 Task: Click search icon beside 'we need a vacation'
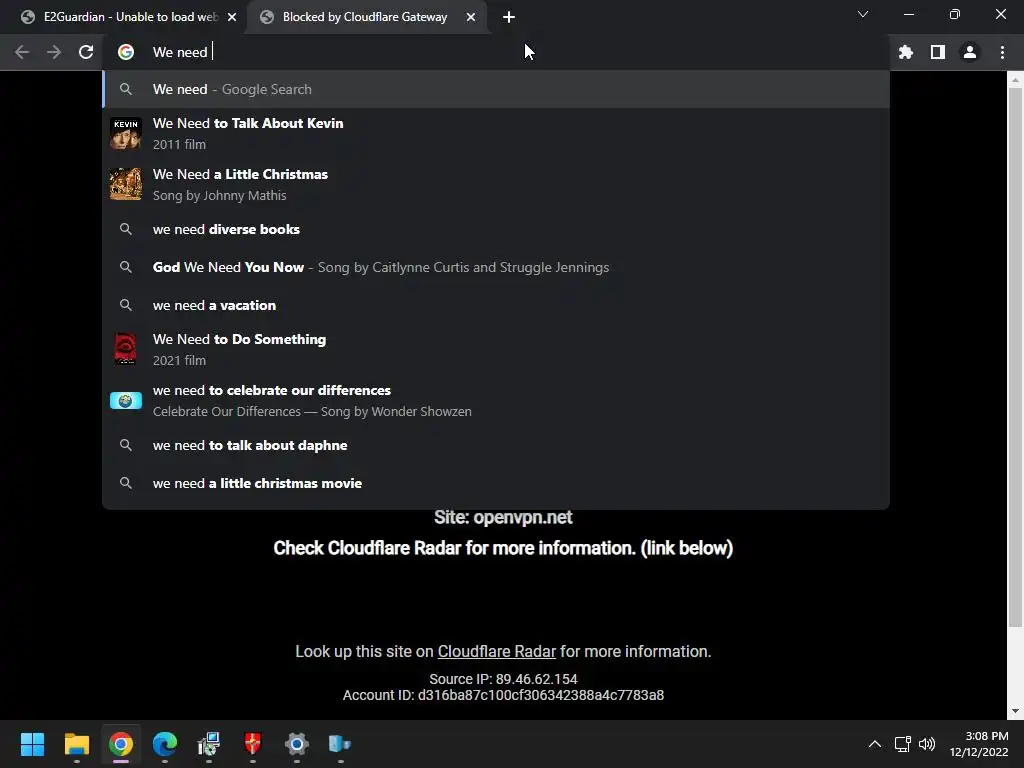click(x=126, y=305)
